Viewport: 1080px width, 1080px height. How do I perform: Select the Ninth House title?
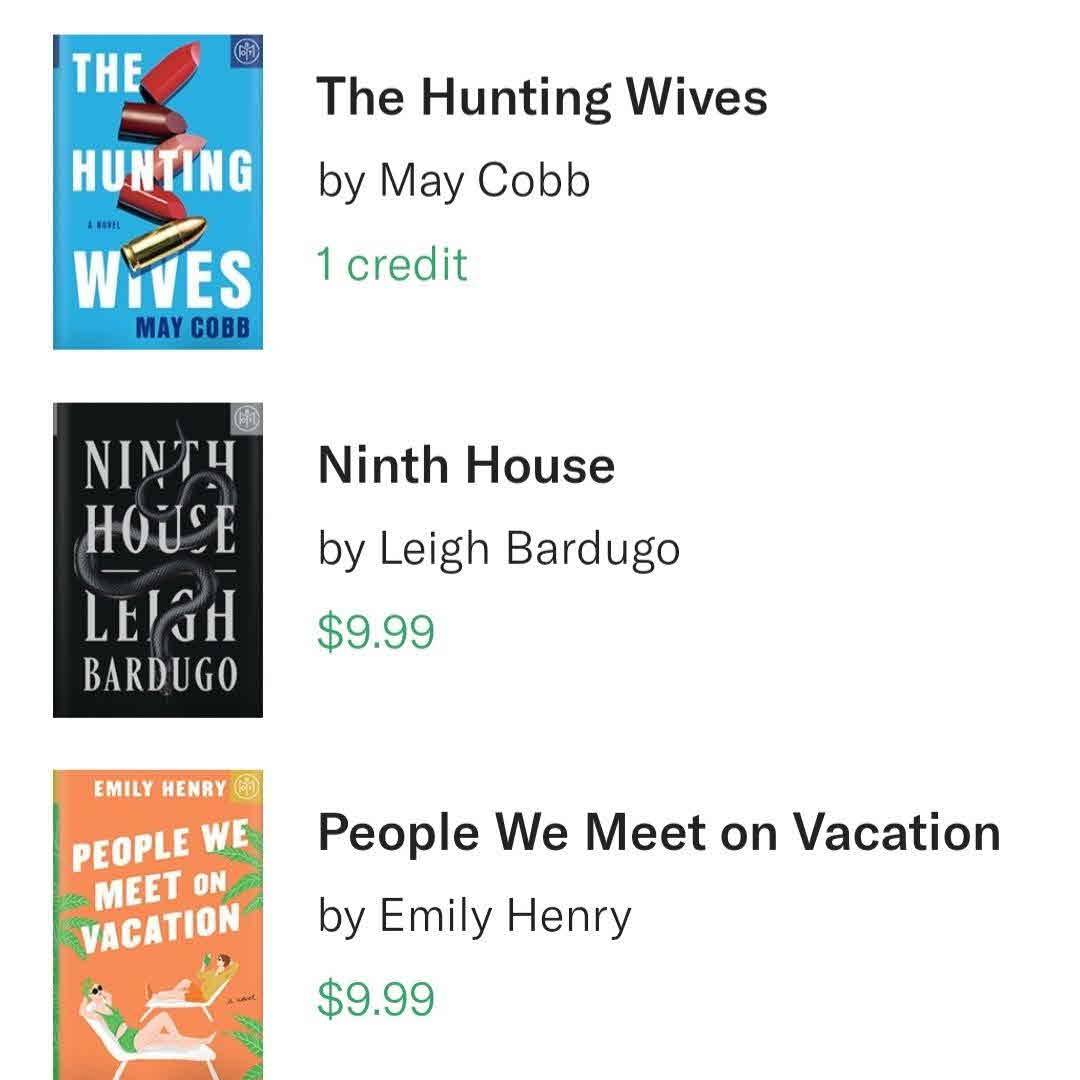click(466, 465)
